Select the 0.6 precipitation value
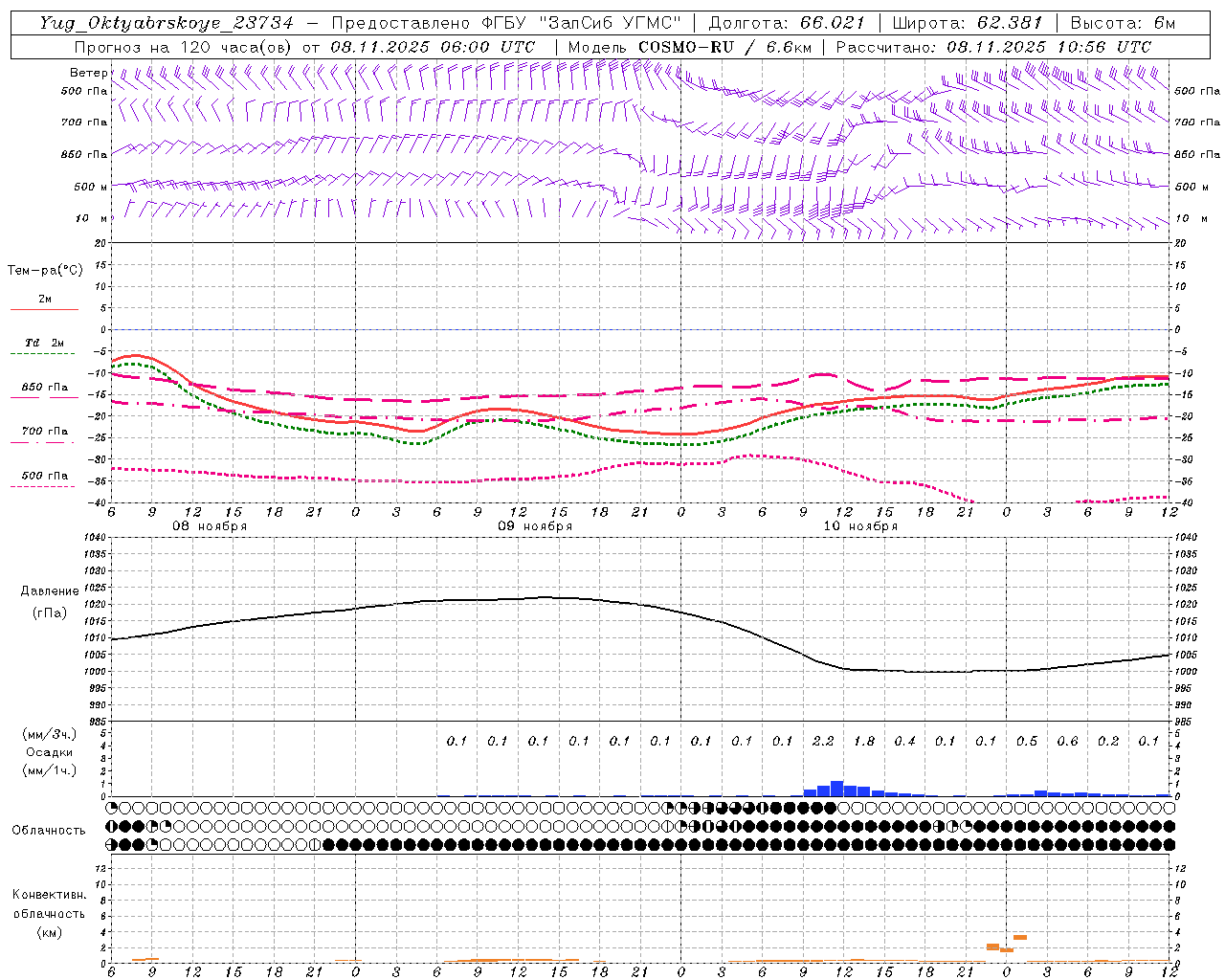This screenshot has width=1225, height=980. 1067,742
